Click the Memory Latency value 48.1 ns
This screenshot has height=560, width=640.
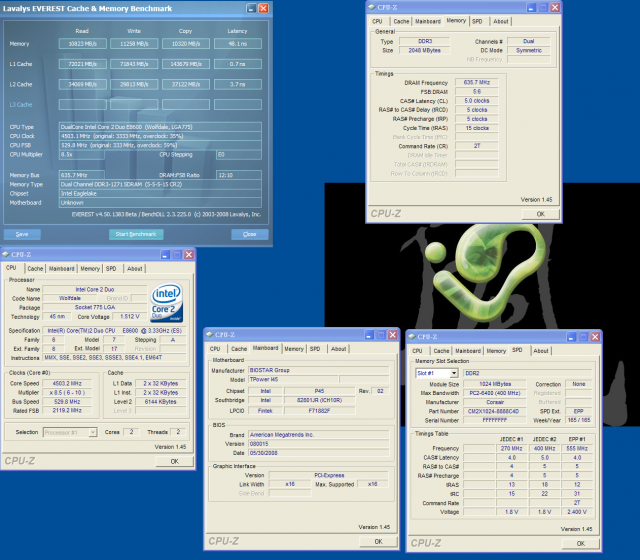tap(238, 44)
